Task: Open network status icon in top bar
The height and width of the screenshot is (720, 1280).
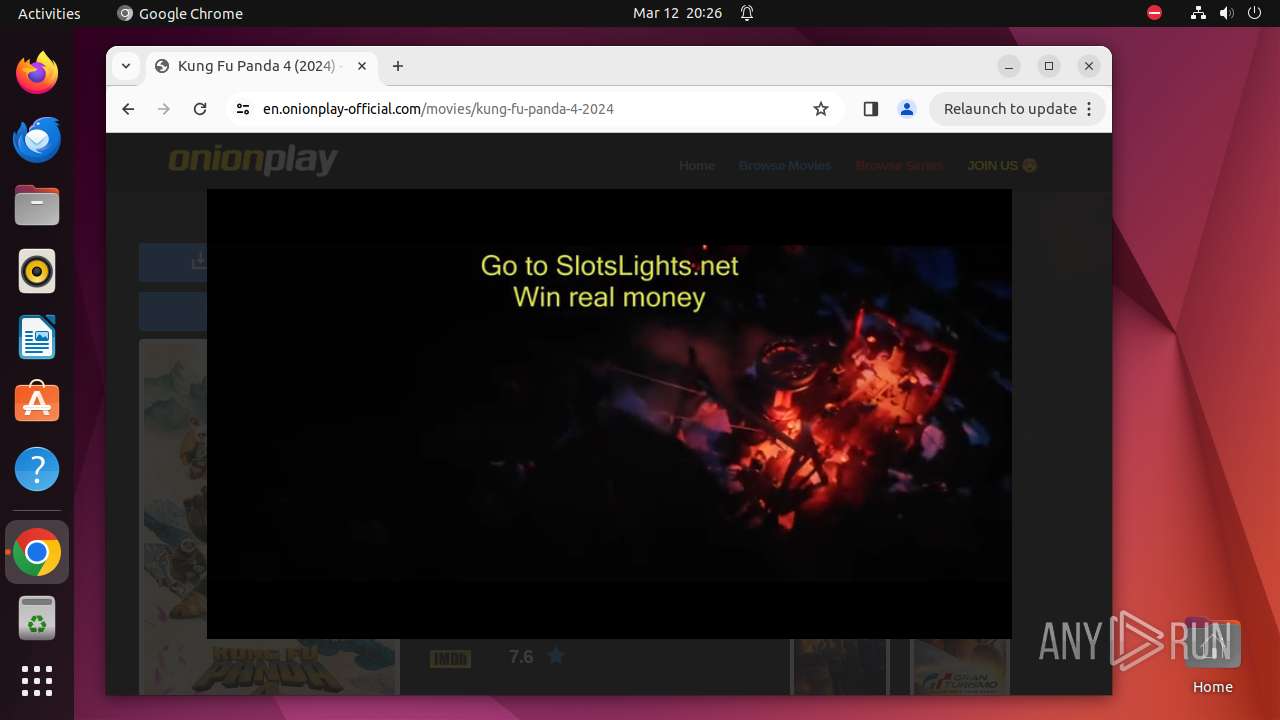Action: [x=1198, y=13]
